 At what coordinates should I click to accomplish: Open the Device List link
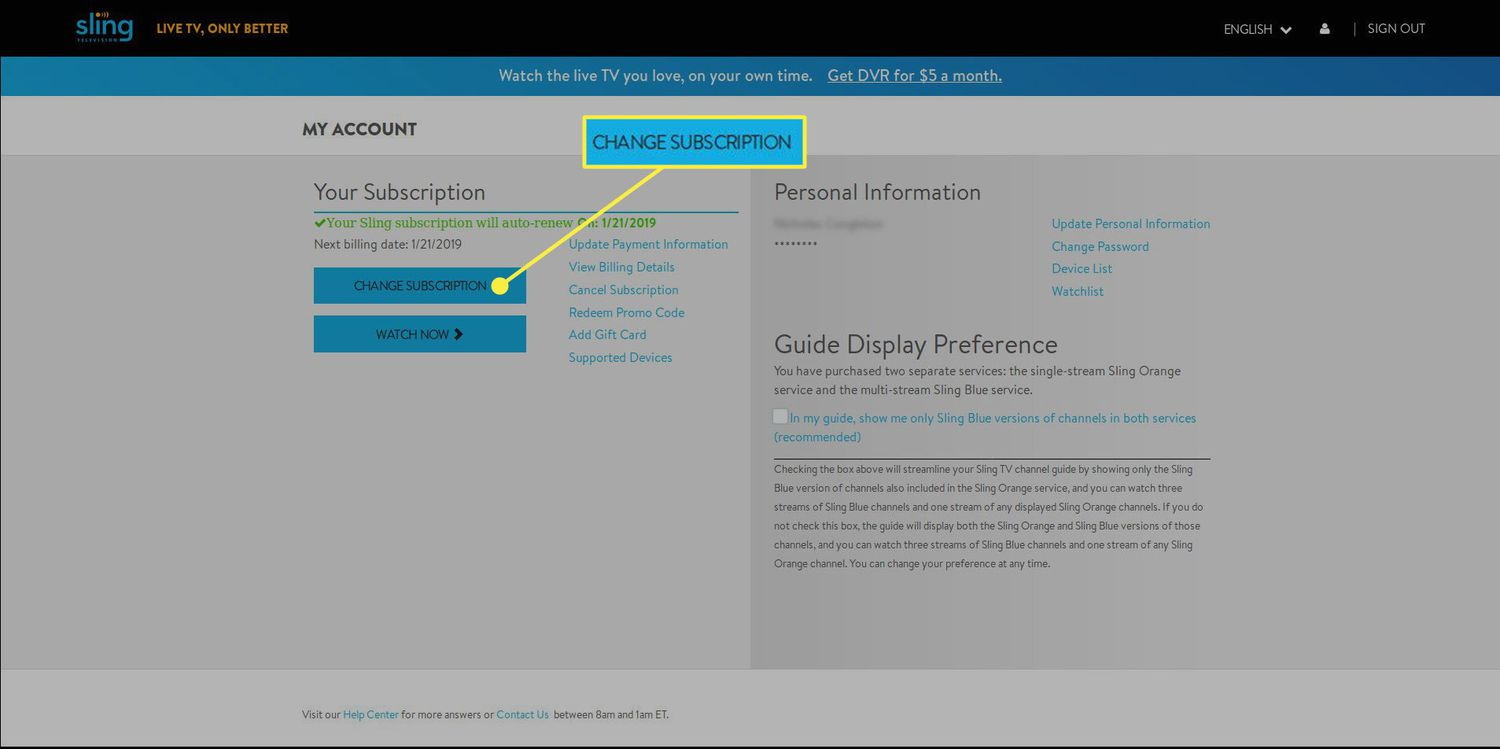click(x=1082, y=269)
